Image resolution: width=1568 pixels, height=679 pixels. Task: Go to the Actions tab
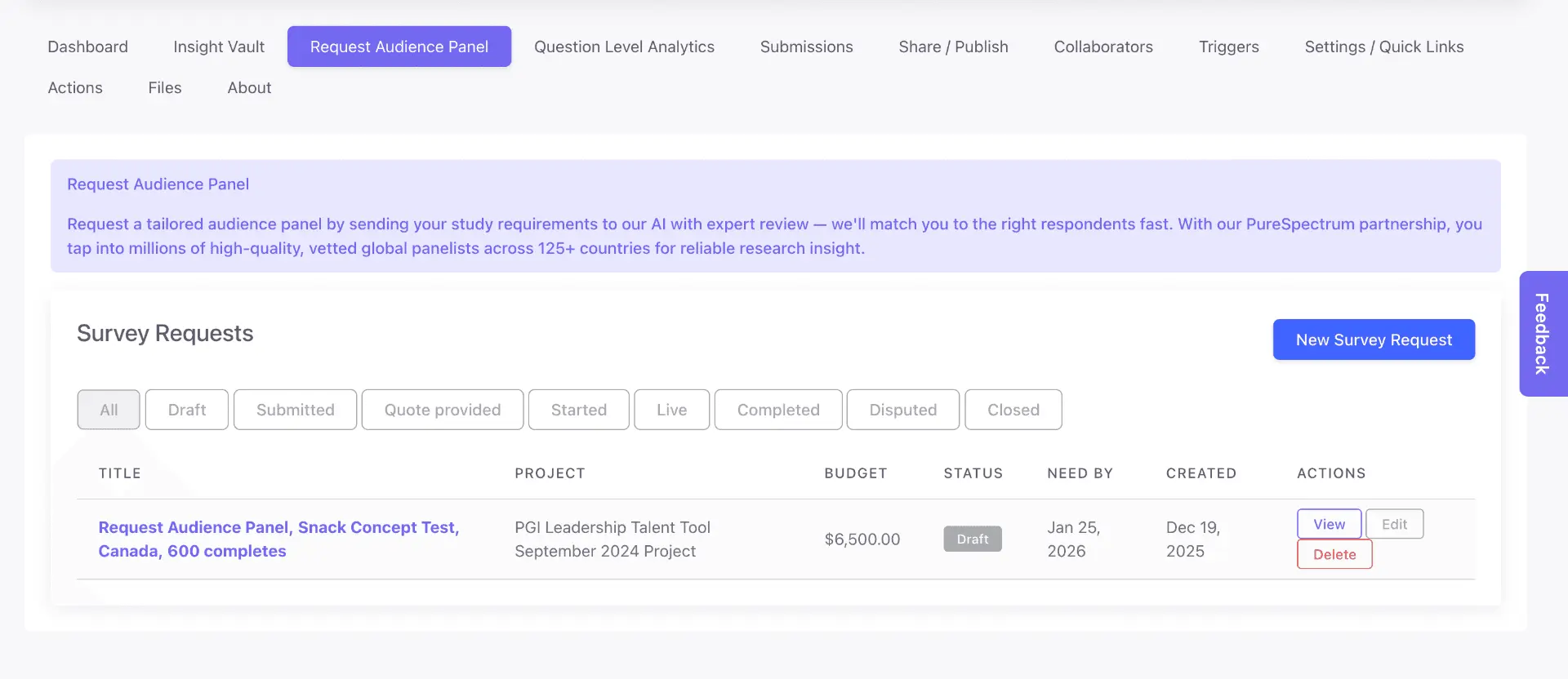pyautogui.click(x=75, y=87)
